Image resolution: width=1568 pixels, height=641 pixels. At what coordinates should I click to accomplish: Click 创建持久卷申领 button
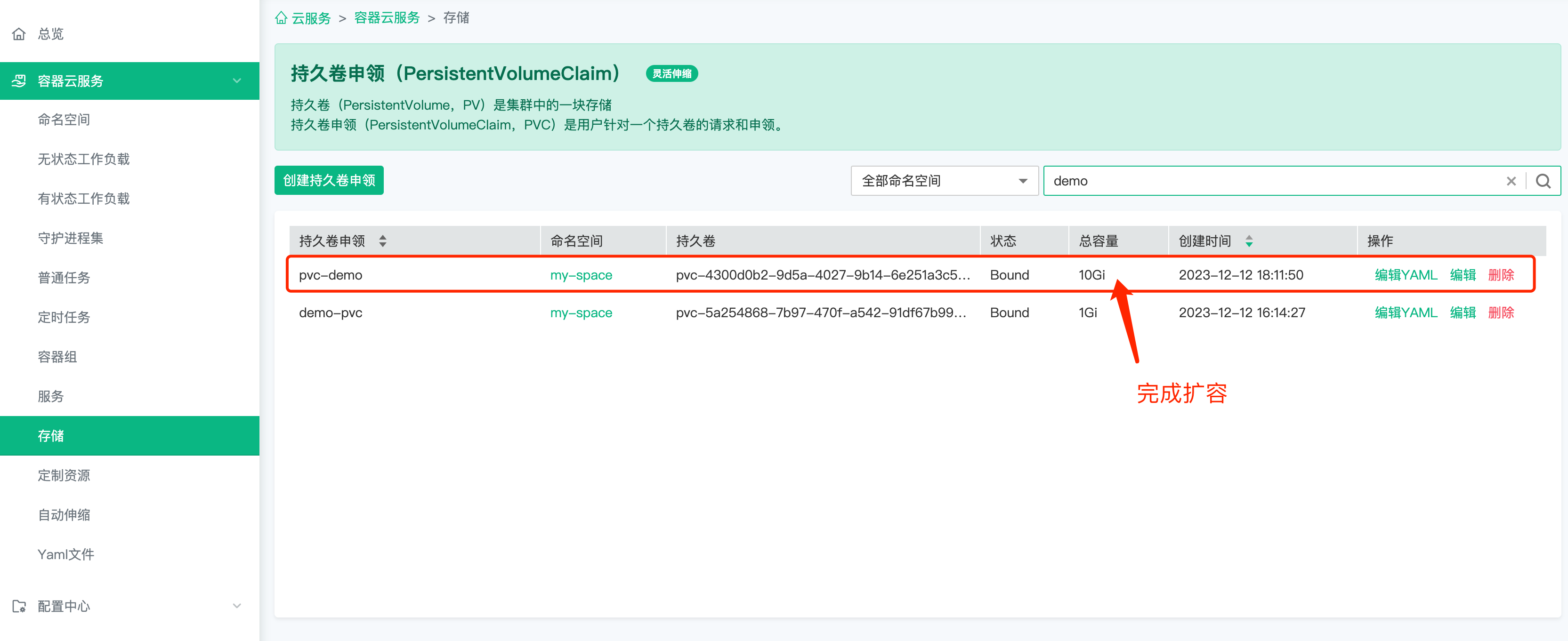329,181
